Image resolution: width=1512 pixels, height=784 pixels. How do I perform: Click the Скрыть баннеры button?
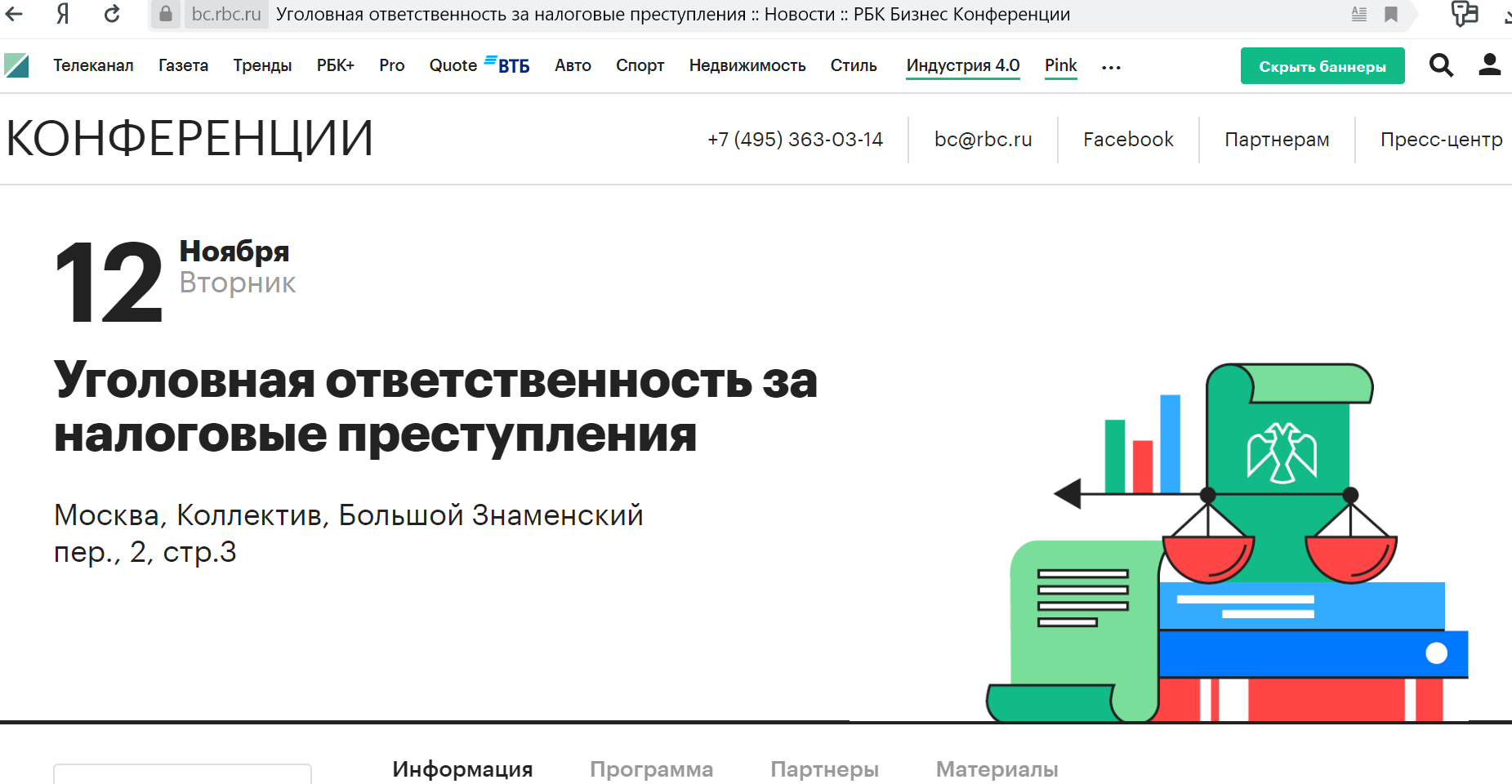tap(1322, 65)
